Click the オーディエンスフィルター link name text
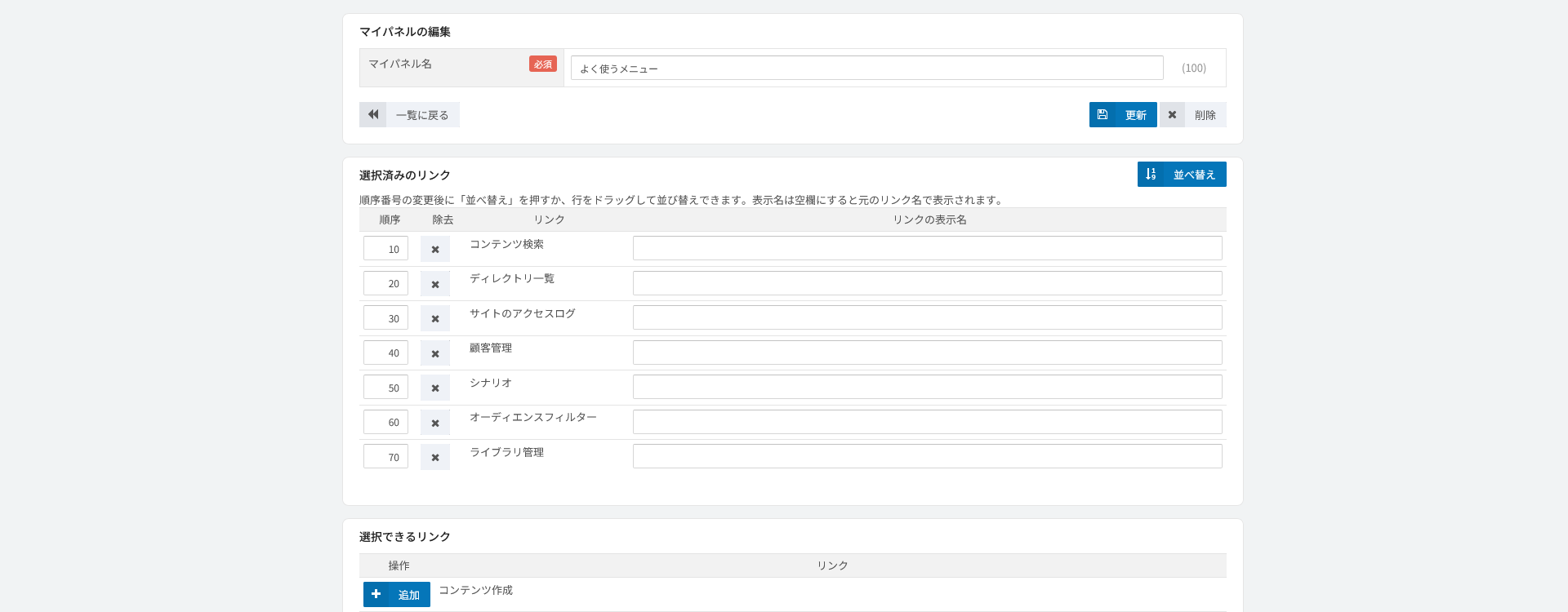 point(533,417)
